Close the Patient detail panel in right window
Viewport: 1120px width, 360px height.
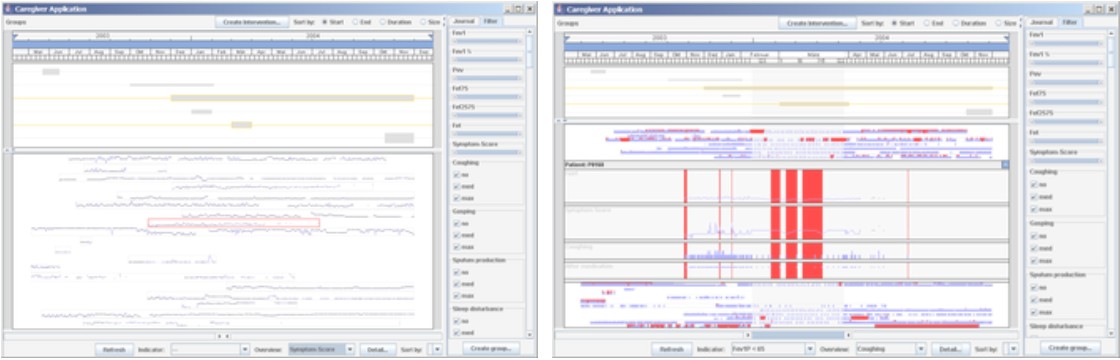[x=1005, y=164]
